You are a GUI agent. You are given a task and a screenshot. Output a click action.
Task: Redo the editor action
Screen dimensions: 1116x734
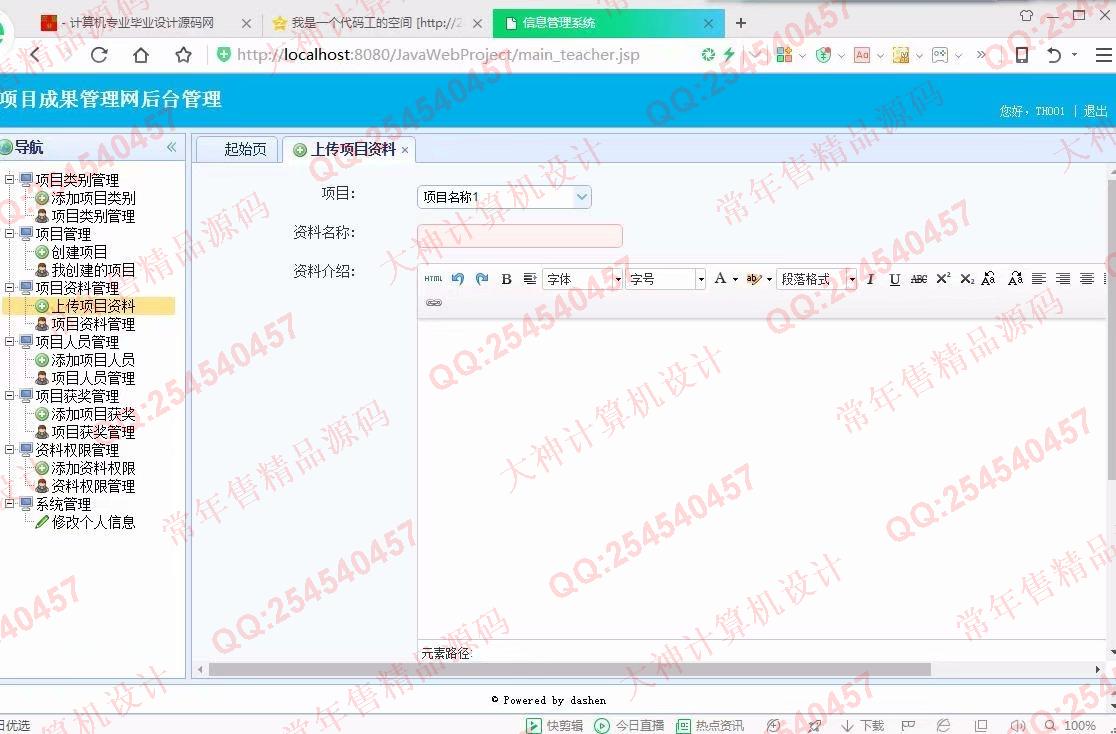tap(482, 279)
